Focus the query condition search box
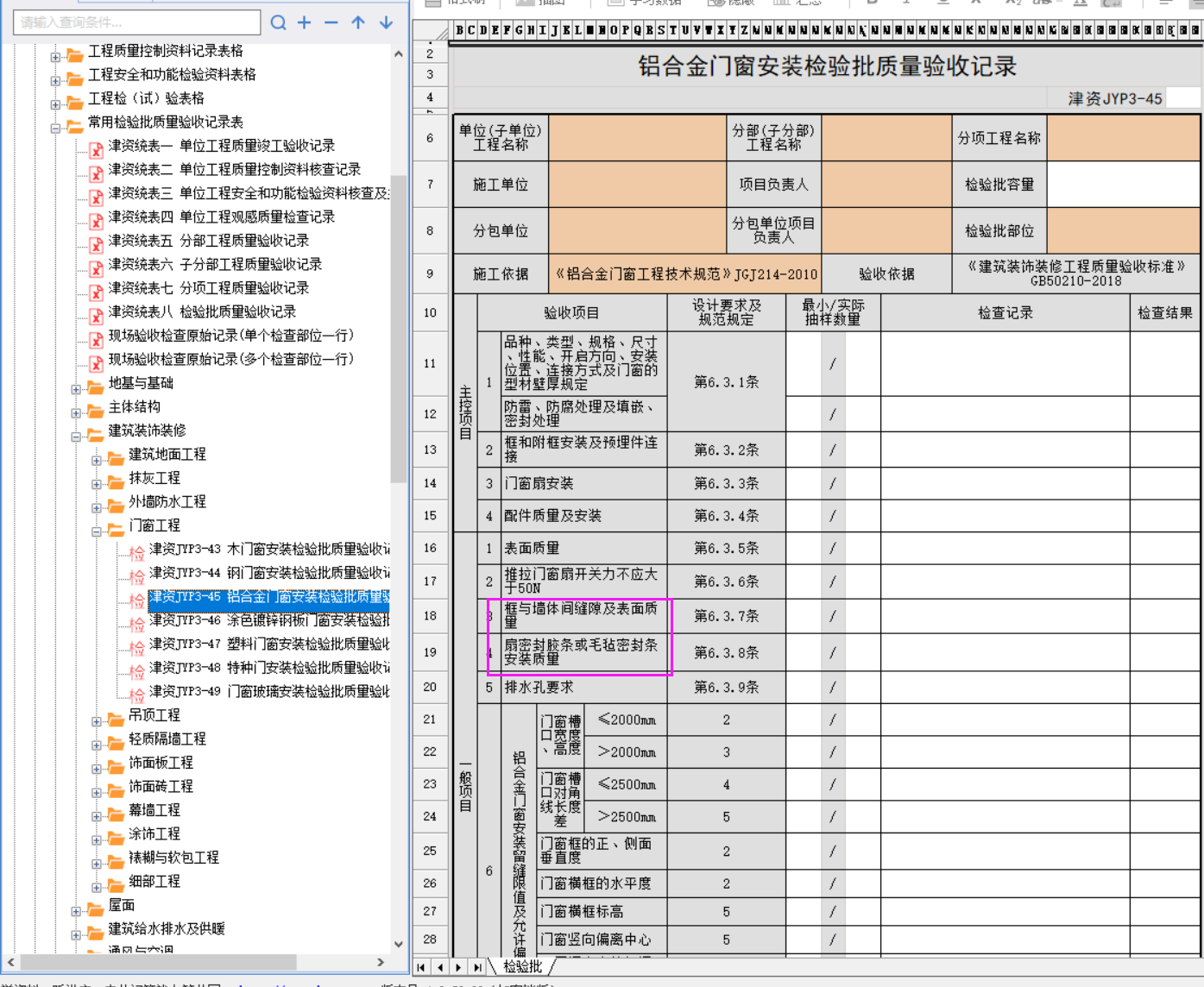Viewport: 1204px width, 987px height. pyautogui.click(x=137, y=22)
